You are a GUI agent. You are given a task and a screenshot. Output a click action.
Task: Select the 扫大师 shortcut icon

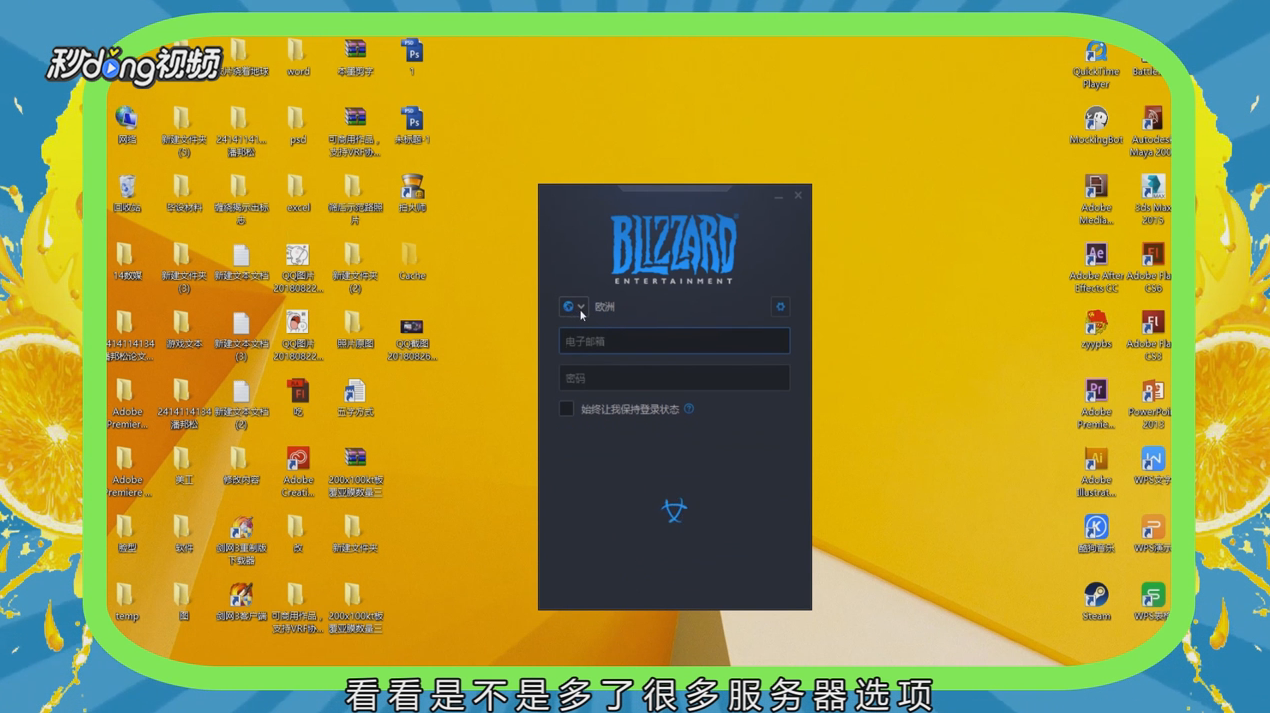tap(412, 194)
